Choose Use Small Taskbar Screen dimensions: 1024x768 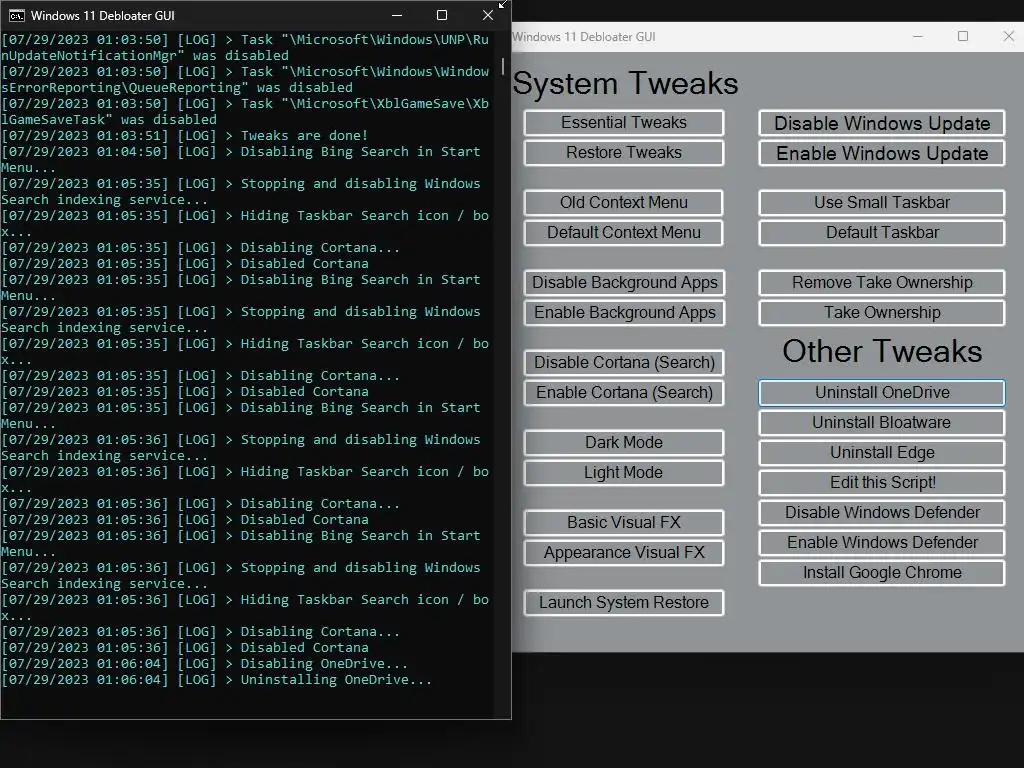[882, 202]
